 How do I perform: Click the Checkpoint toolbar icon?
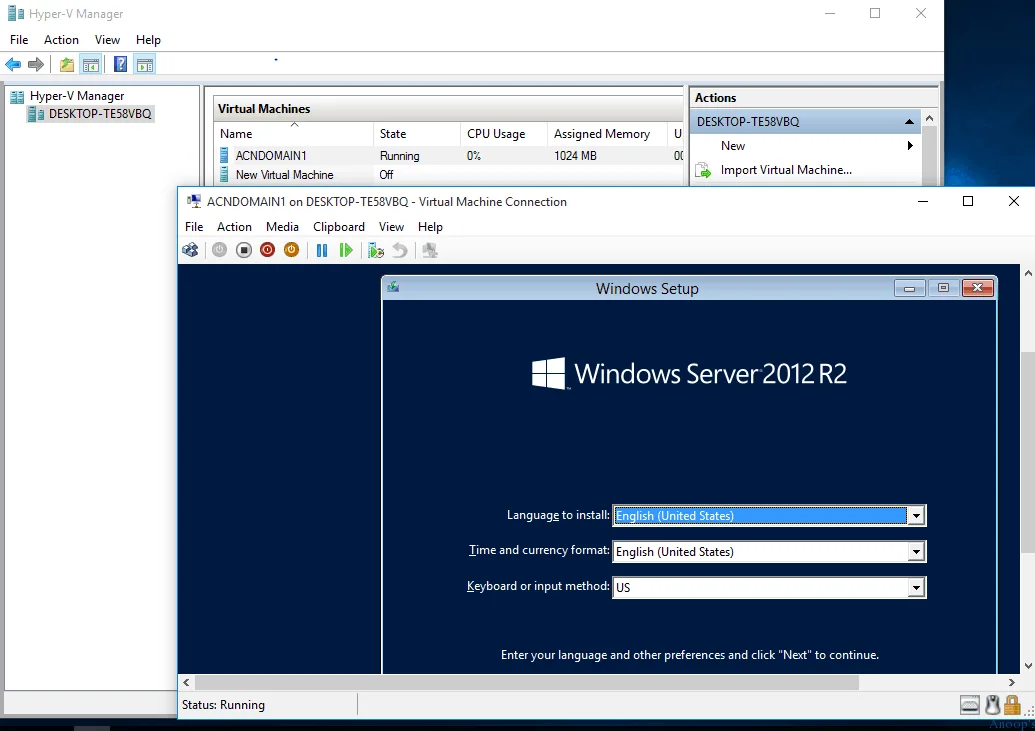(376, 250)
